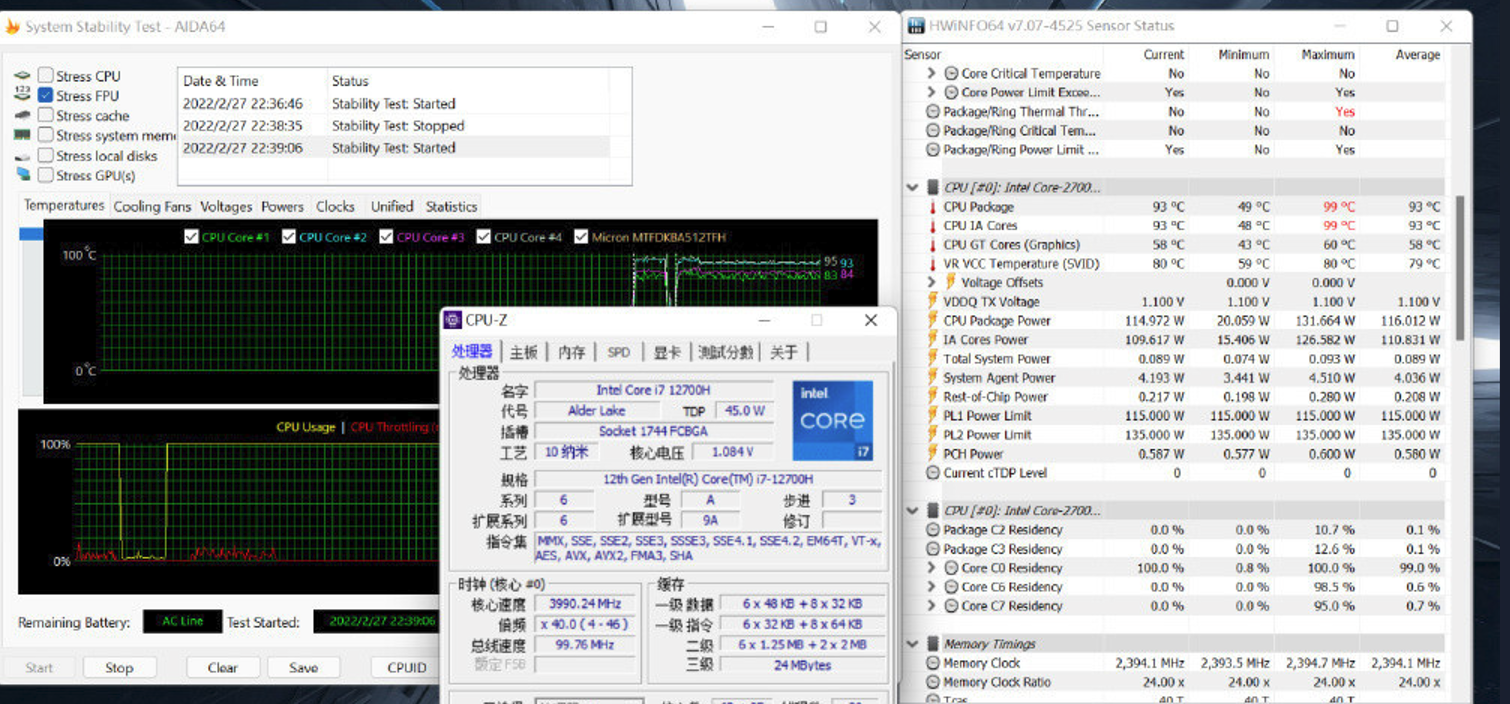Enable the Stress cache checkbox
Image resolution: width=1510 pixels, height=704 pixels.
45,115
